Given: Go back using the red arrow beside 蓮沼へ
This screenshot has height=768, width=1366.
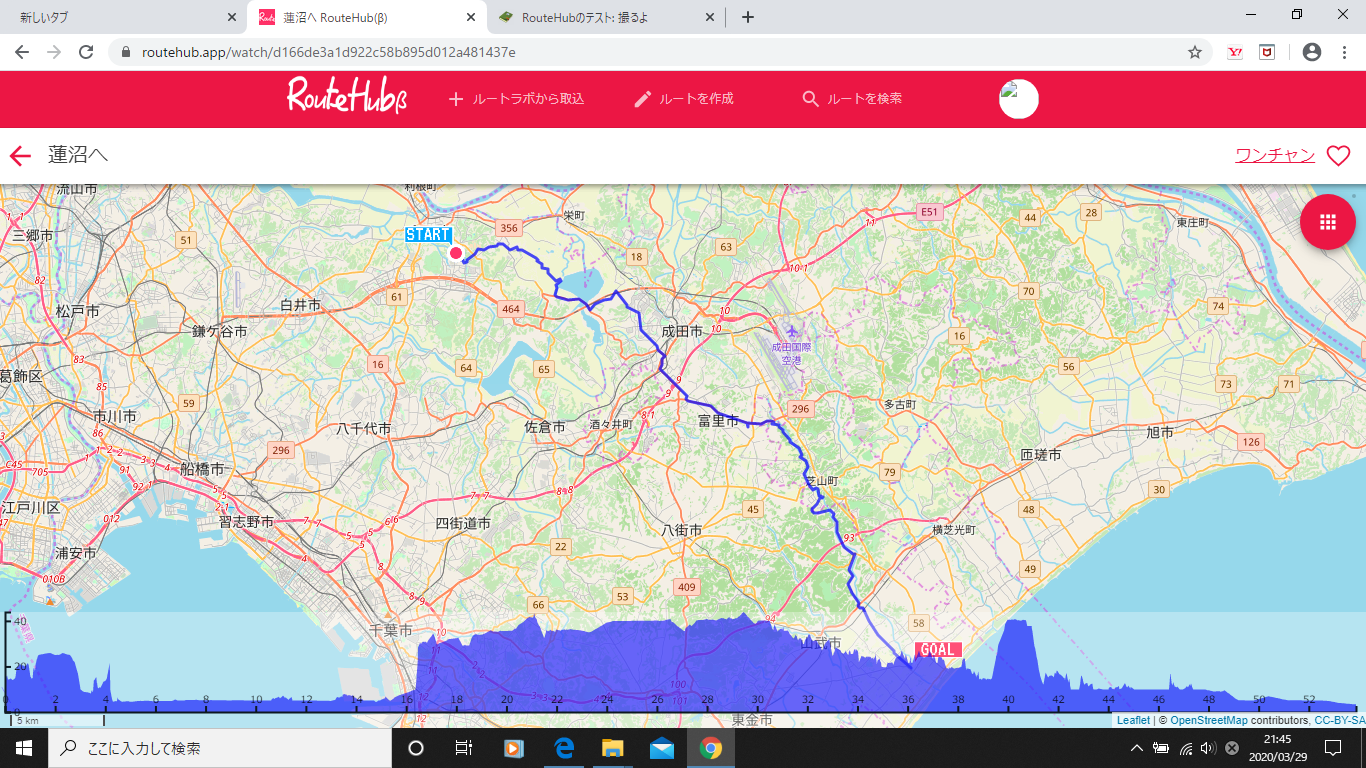Looking at the screenshot, I should (x=20, y=155).
